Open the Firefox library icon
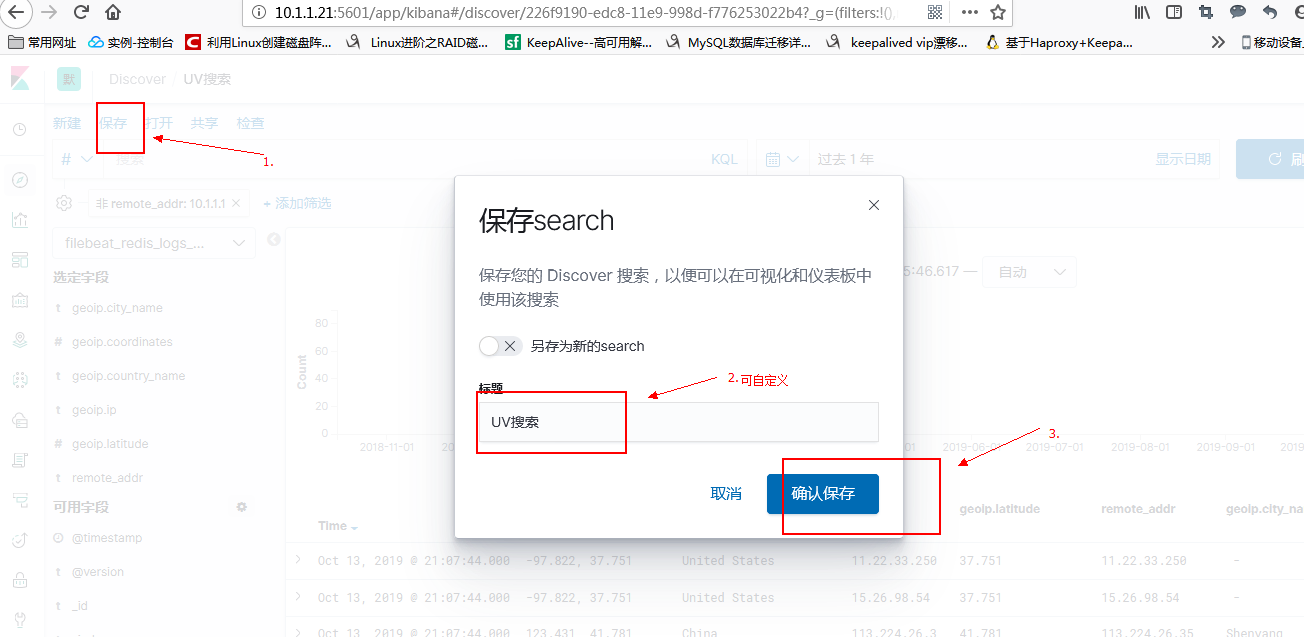 [1143, 13]
